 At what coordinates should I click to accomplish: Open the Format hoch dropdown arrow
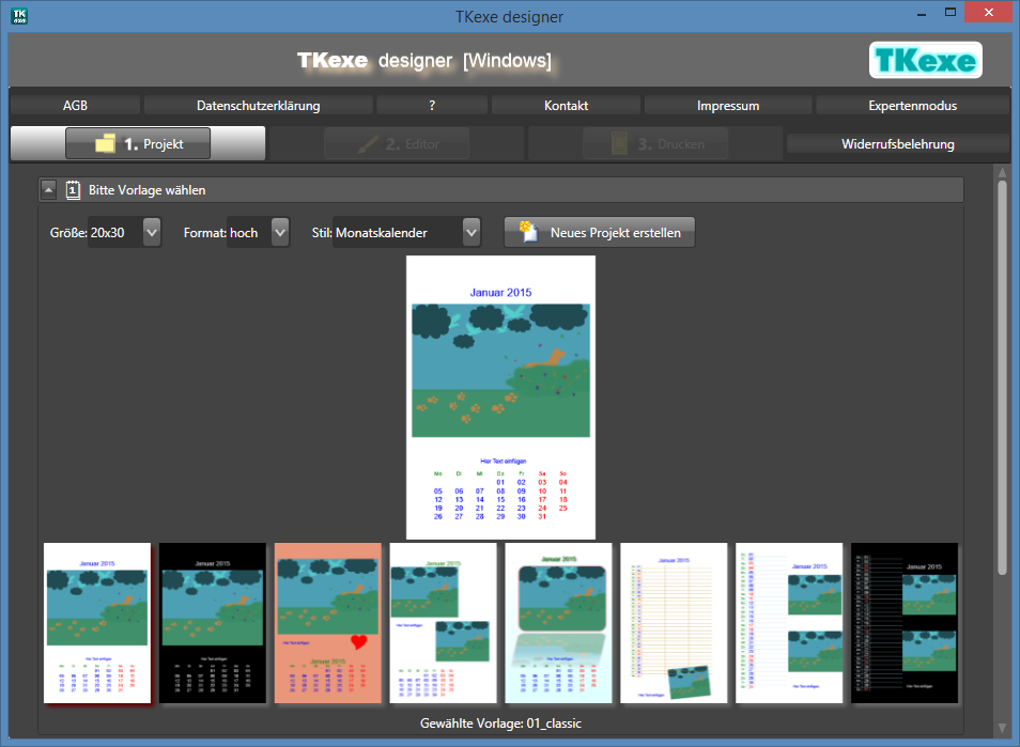click(280, 232)
